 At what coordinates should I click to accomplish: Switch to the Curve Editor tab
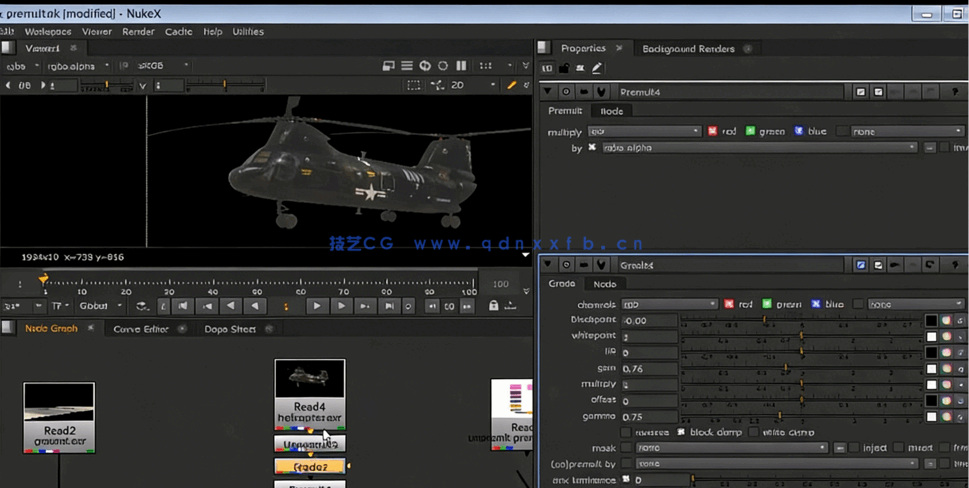click(x=141, y=329)
